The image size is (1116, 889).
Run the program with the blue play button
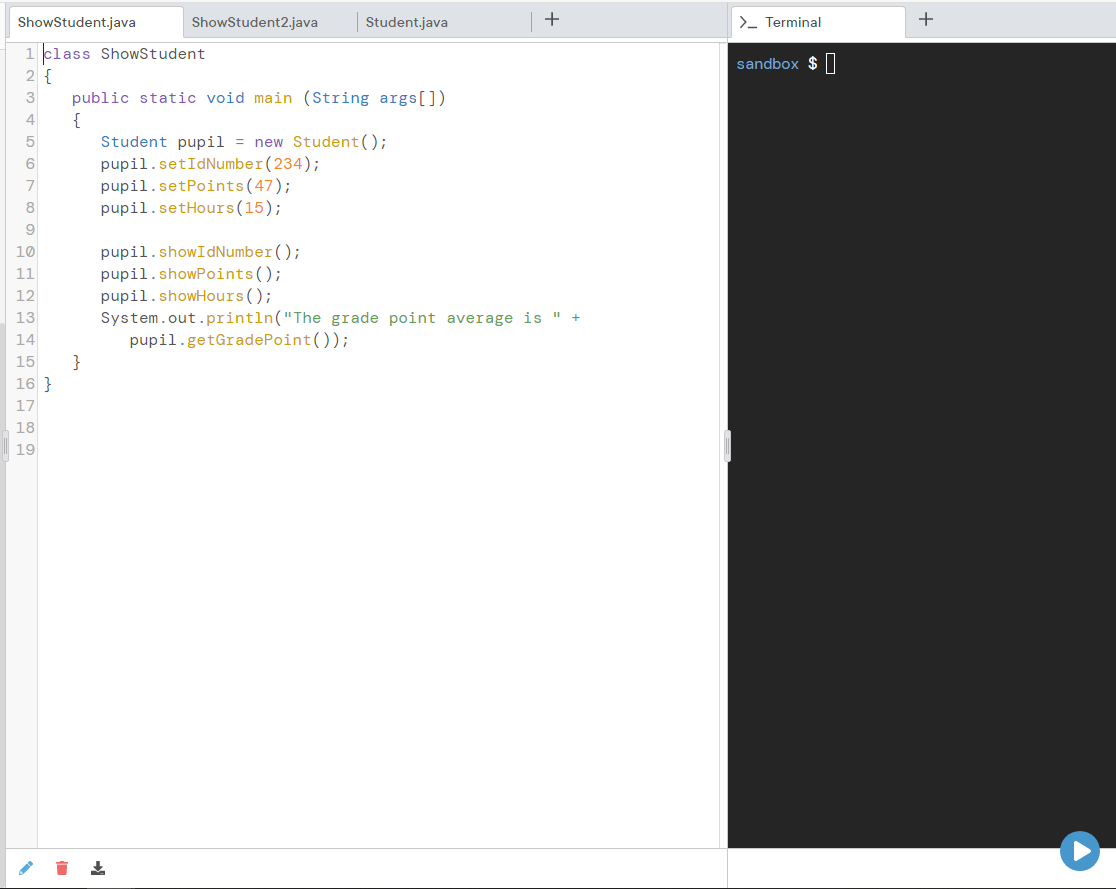pyautogui.click(x=1079, y=851)
